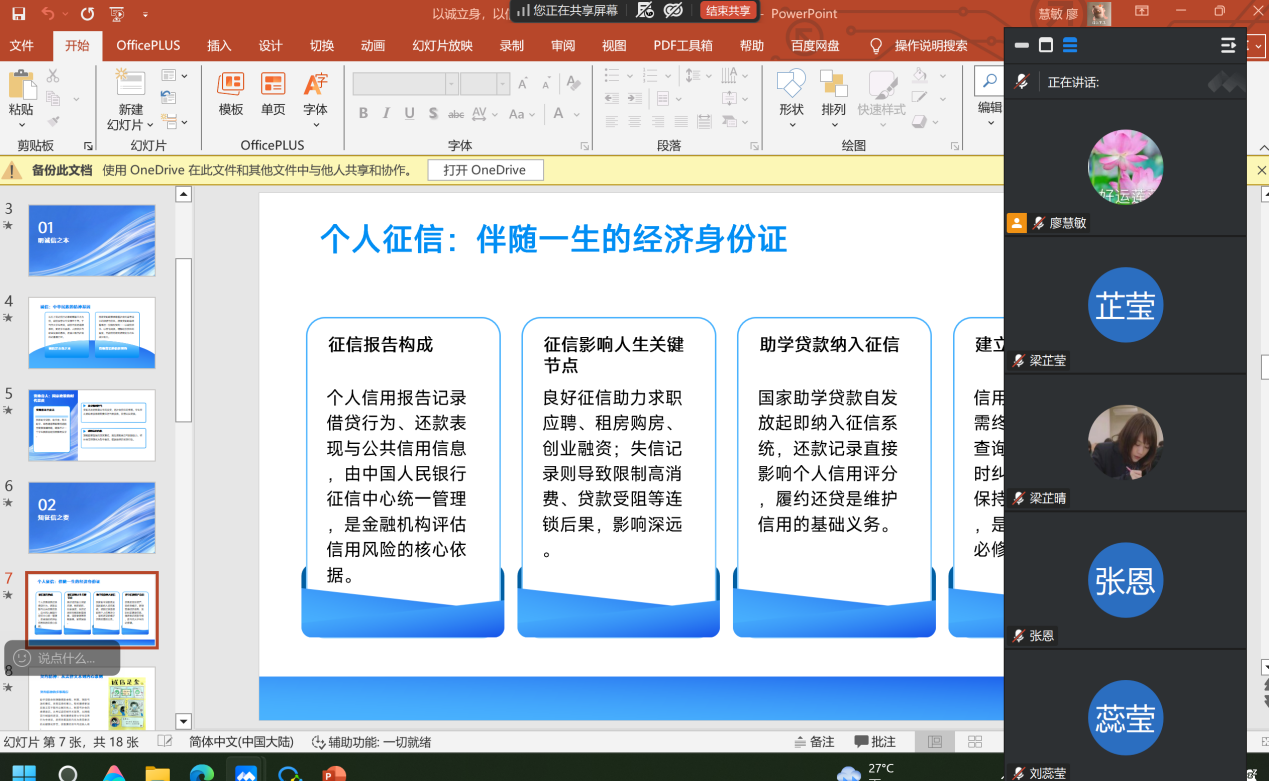Image resolution: width=1269 pixels, height=781 pixels.
Task: Click the Numbering list icon
Action: tap(651, 75)
